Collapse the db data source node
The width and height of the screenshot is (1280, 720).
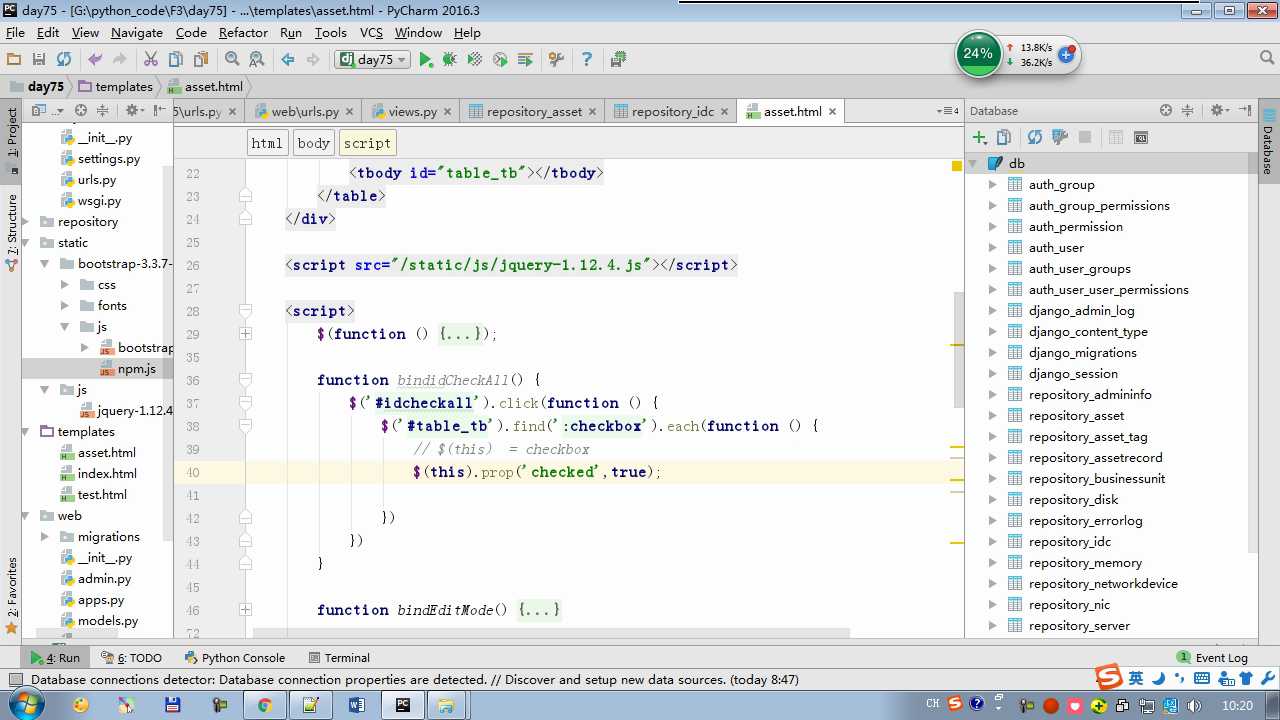point(972,164)
